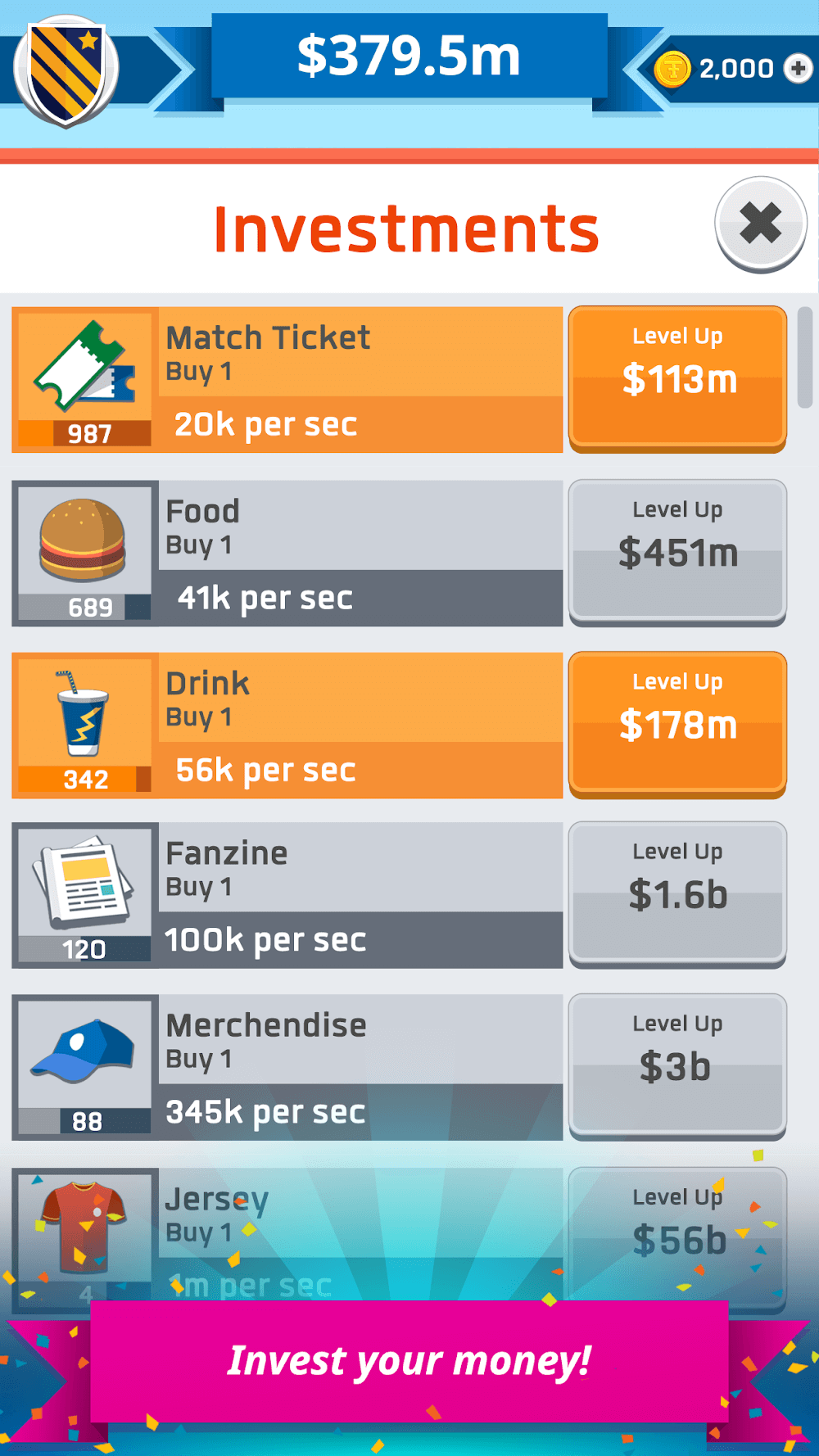This screenshot has width=819, height=1456.
Task: Tap the gold coin icon
Action: [x=672, y=69]
